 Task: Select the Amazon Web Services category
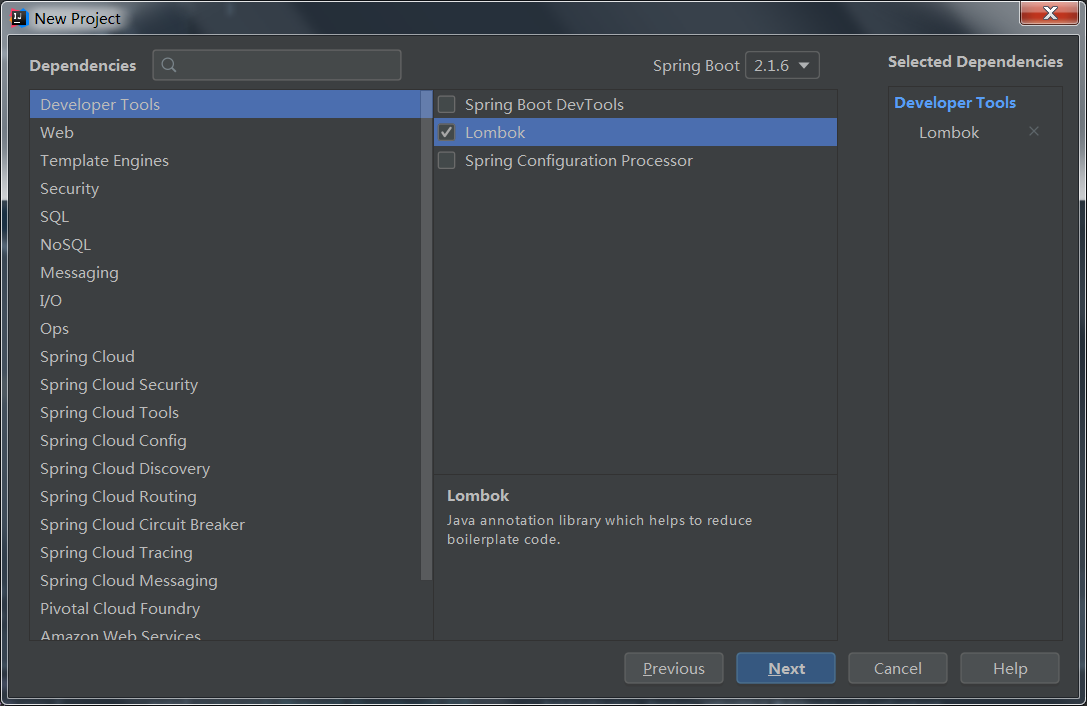(x=226, y=632)
